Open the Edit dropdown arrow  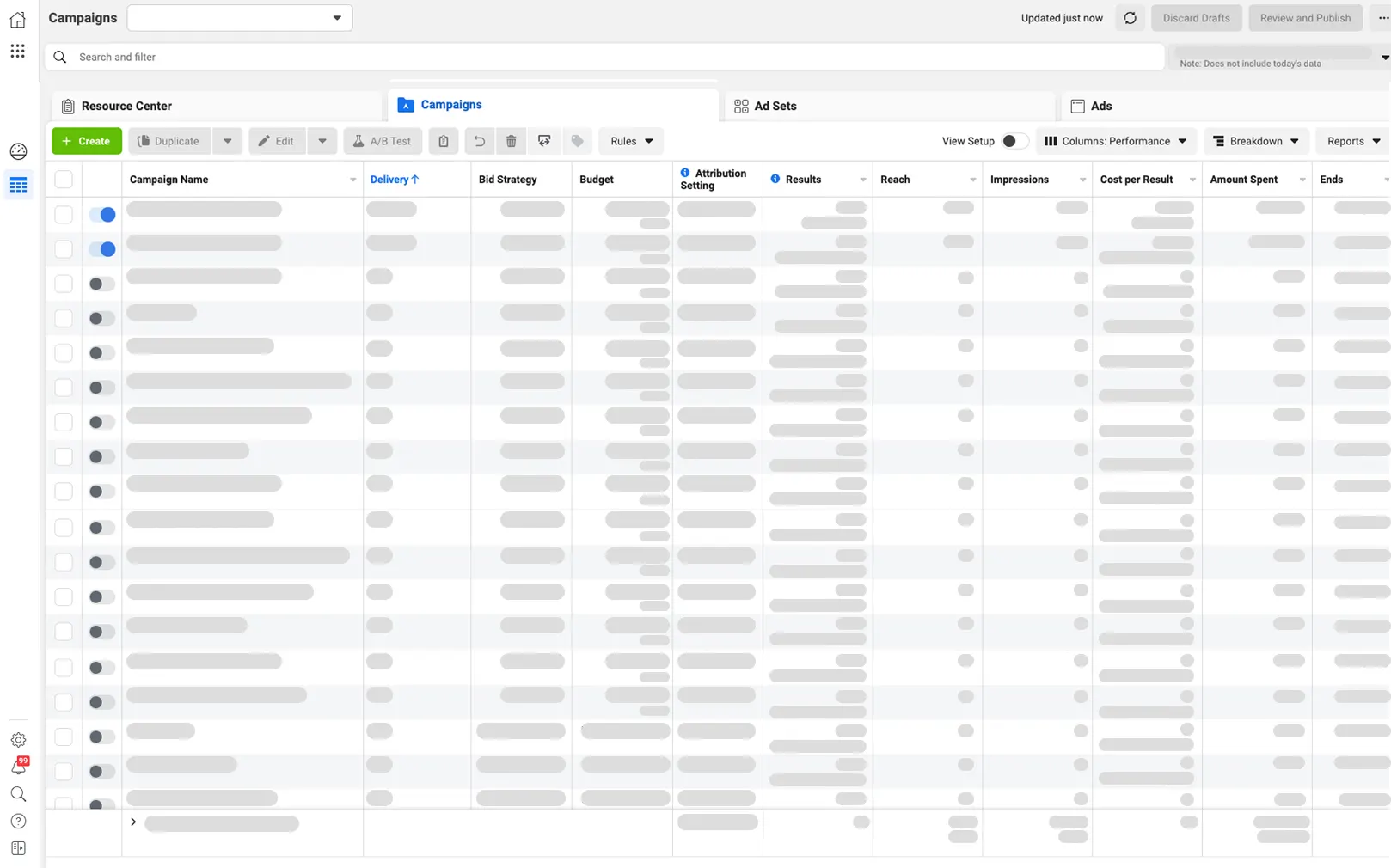(322, 141)
